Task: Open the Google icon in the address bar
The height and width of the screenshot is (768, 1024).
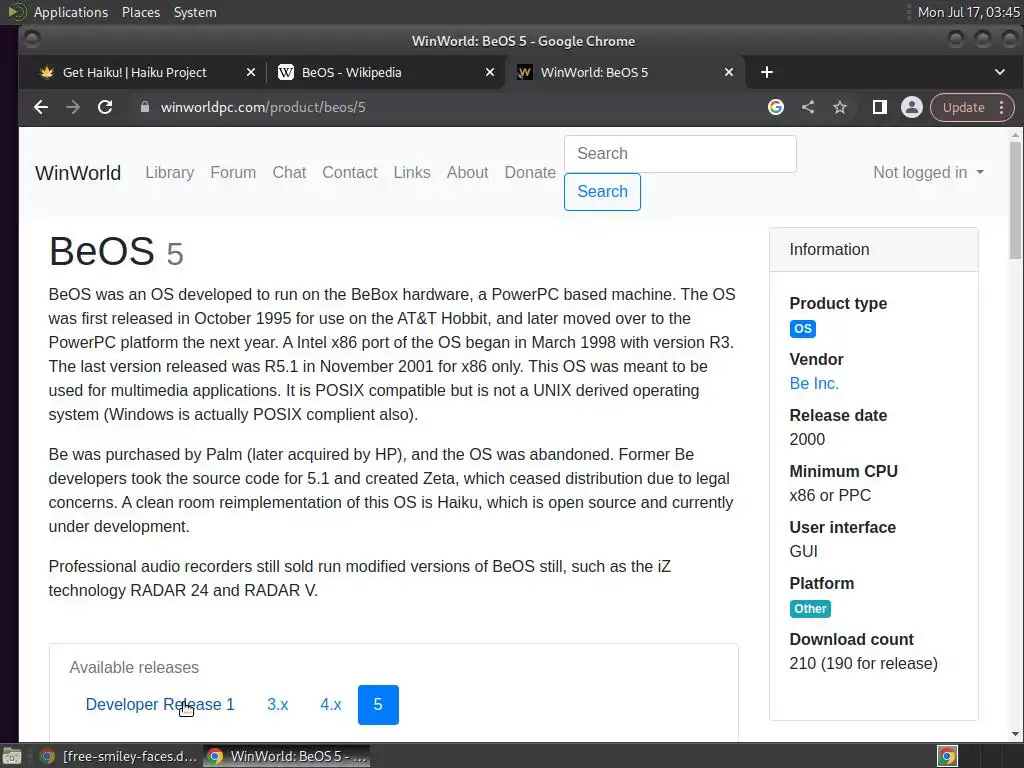Action: [776, 107]
